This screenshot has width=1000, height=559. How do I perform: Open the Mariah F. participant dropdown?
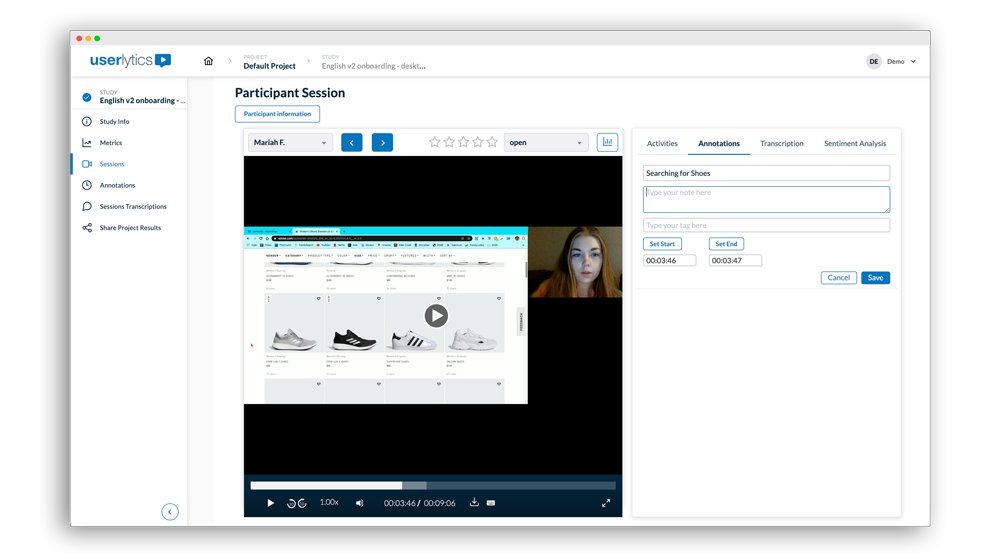(290, 143)
